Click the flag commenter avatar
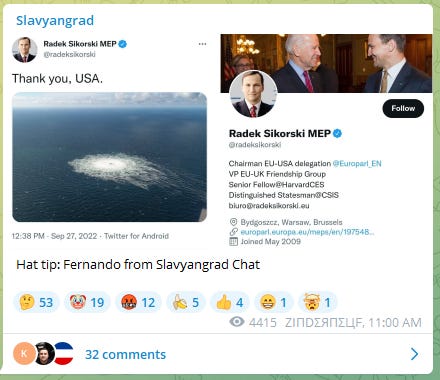Viewport: 440px width, 380px height. pos(64,353)
